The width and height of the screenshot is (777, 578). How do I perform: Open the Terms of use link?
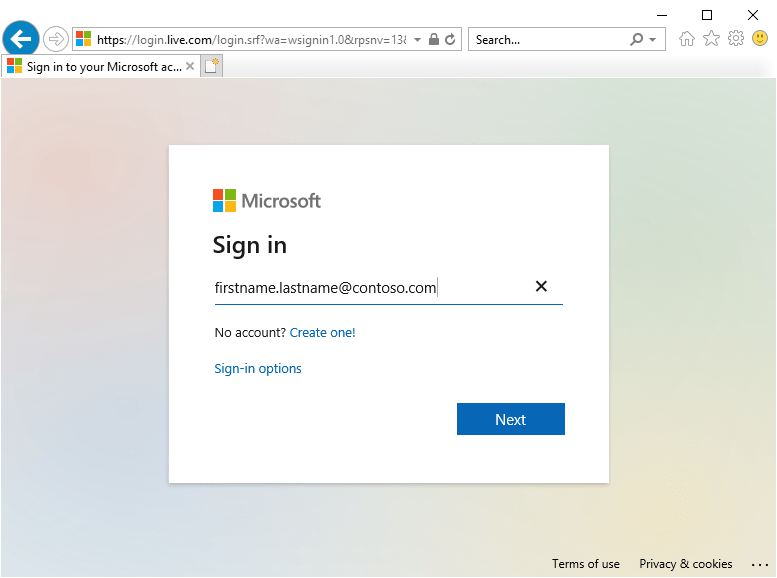pos(585,564)
